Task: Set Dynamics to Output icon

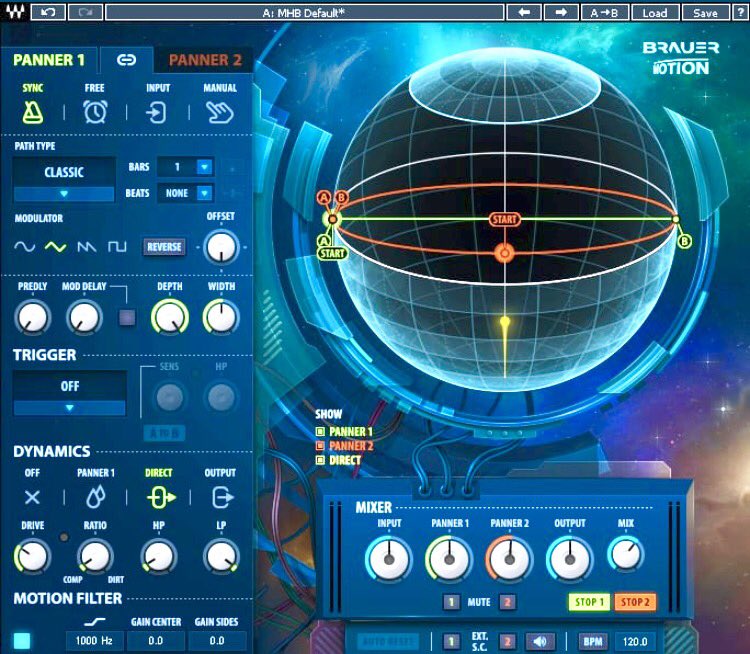Action: point(222,498)
